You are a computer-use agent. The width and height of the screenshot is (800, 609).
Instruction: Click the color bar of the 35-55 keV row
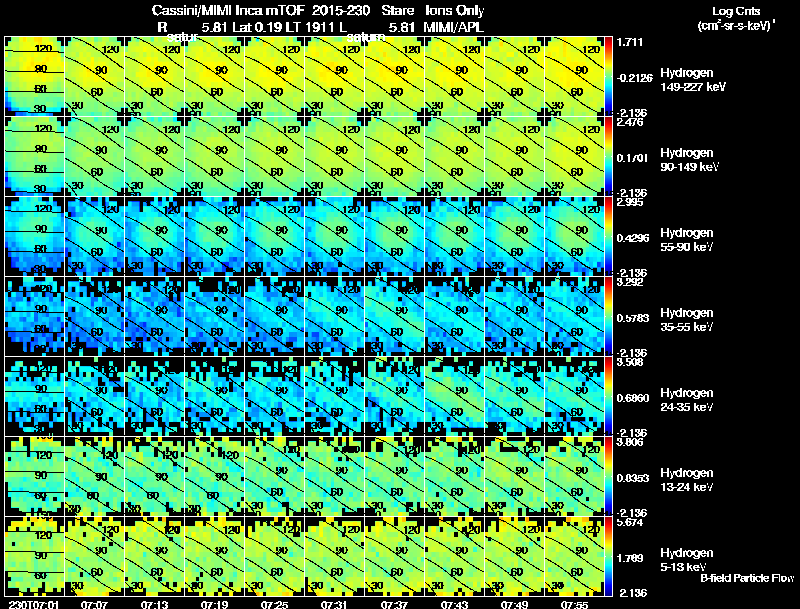(608, 316)
